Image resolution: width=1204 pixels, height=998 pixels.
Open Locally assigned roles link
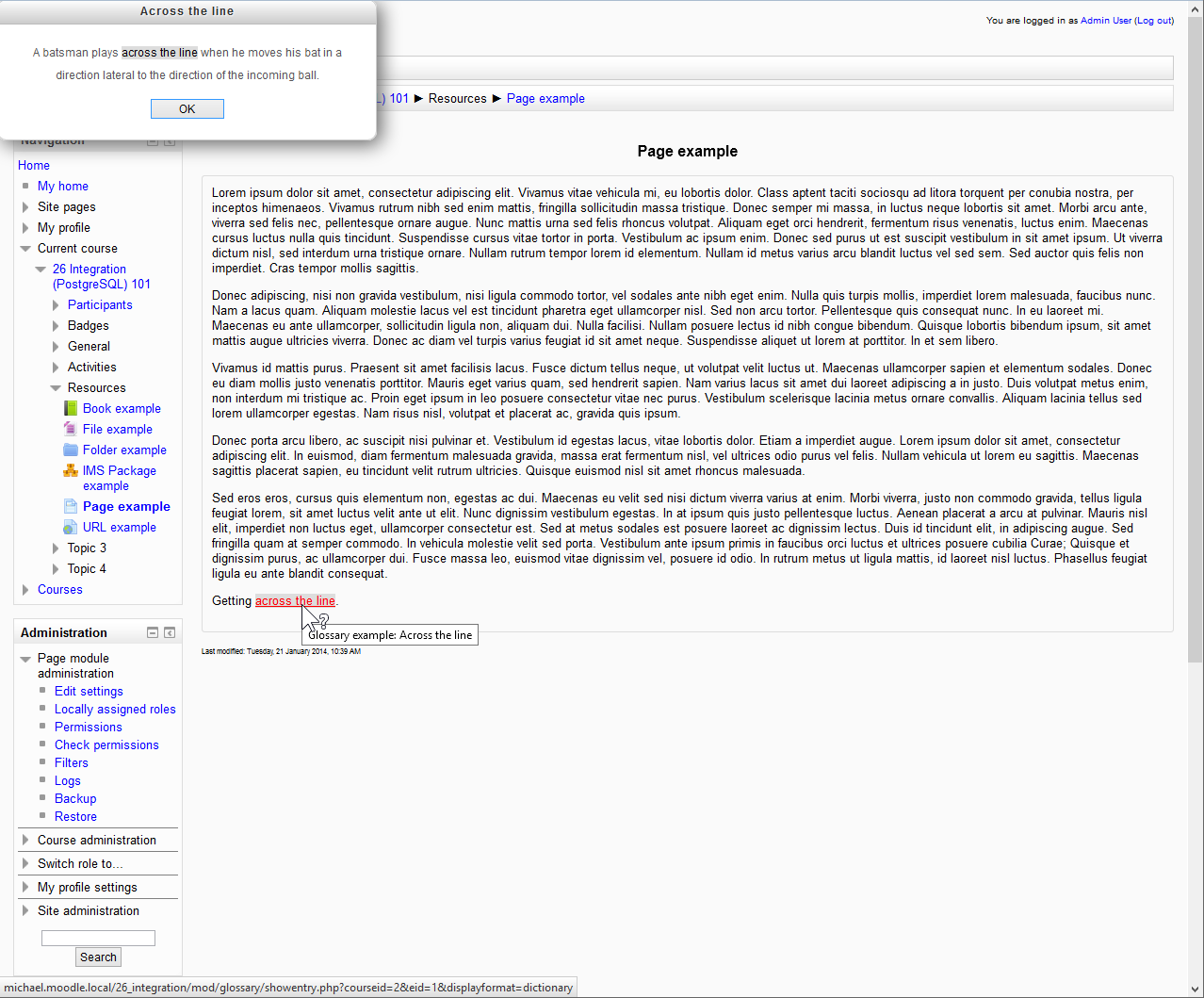pos(115,709)
